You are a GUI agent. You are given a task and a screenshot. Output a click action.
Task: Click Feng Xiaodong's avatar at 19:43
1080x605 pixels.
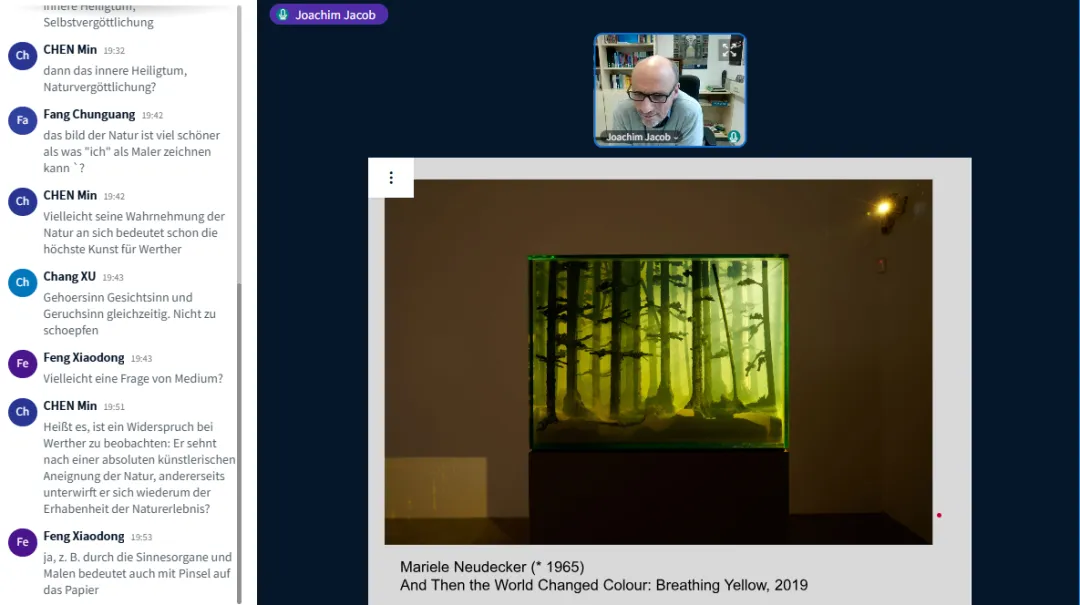point(22,364)
